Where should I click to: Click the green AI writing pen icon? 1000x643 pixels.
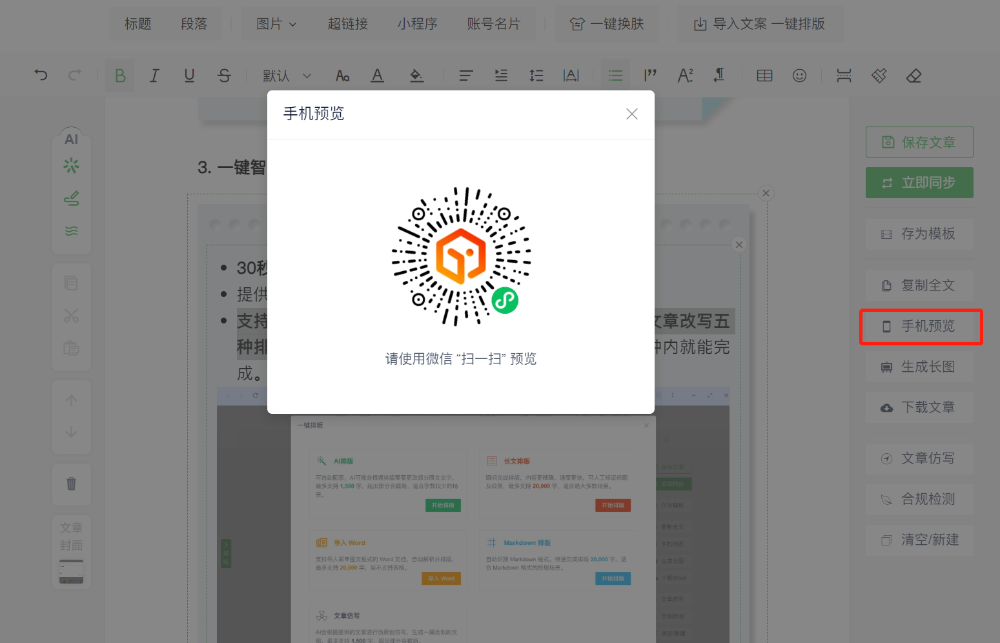coord(71,198)
